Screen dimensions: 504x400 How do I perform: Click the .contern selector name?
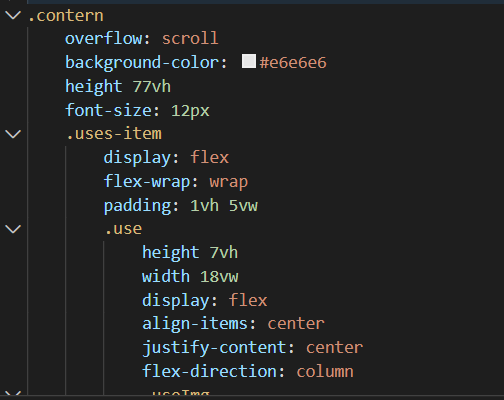click(66, 16)
